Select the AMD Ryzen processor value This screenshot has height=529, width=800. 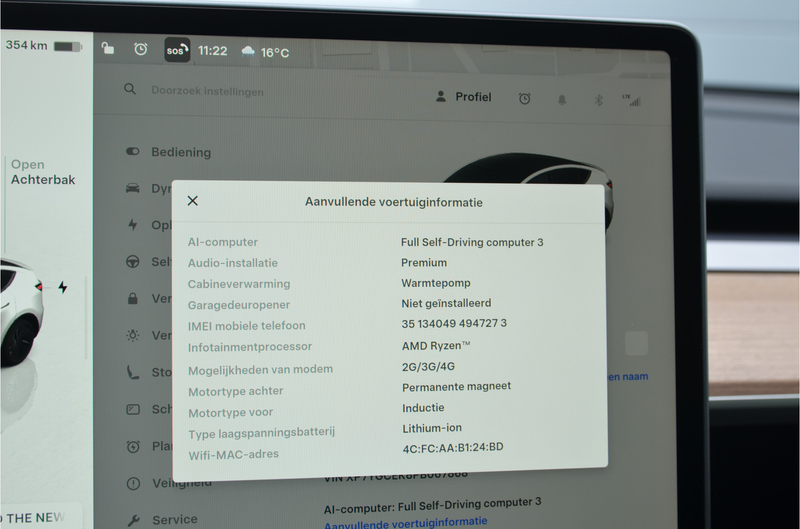[436, 346]
